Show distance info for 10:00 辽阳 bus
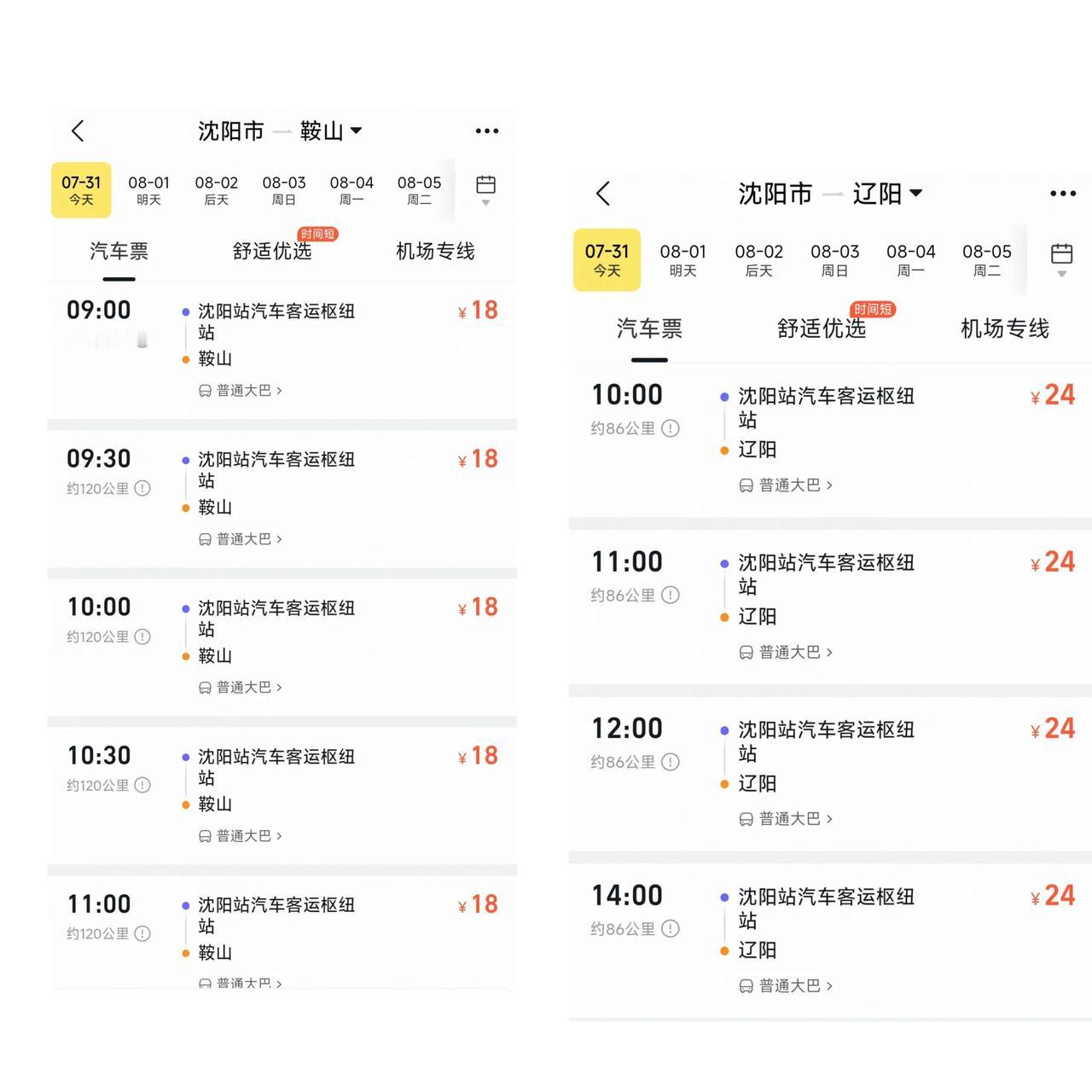The image size is (1092, 1092). click(671, 428)
